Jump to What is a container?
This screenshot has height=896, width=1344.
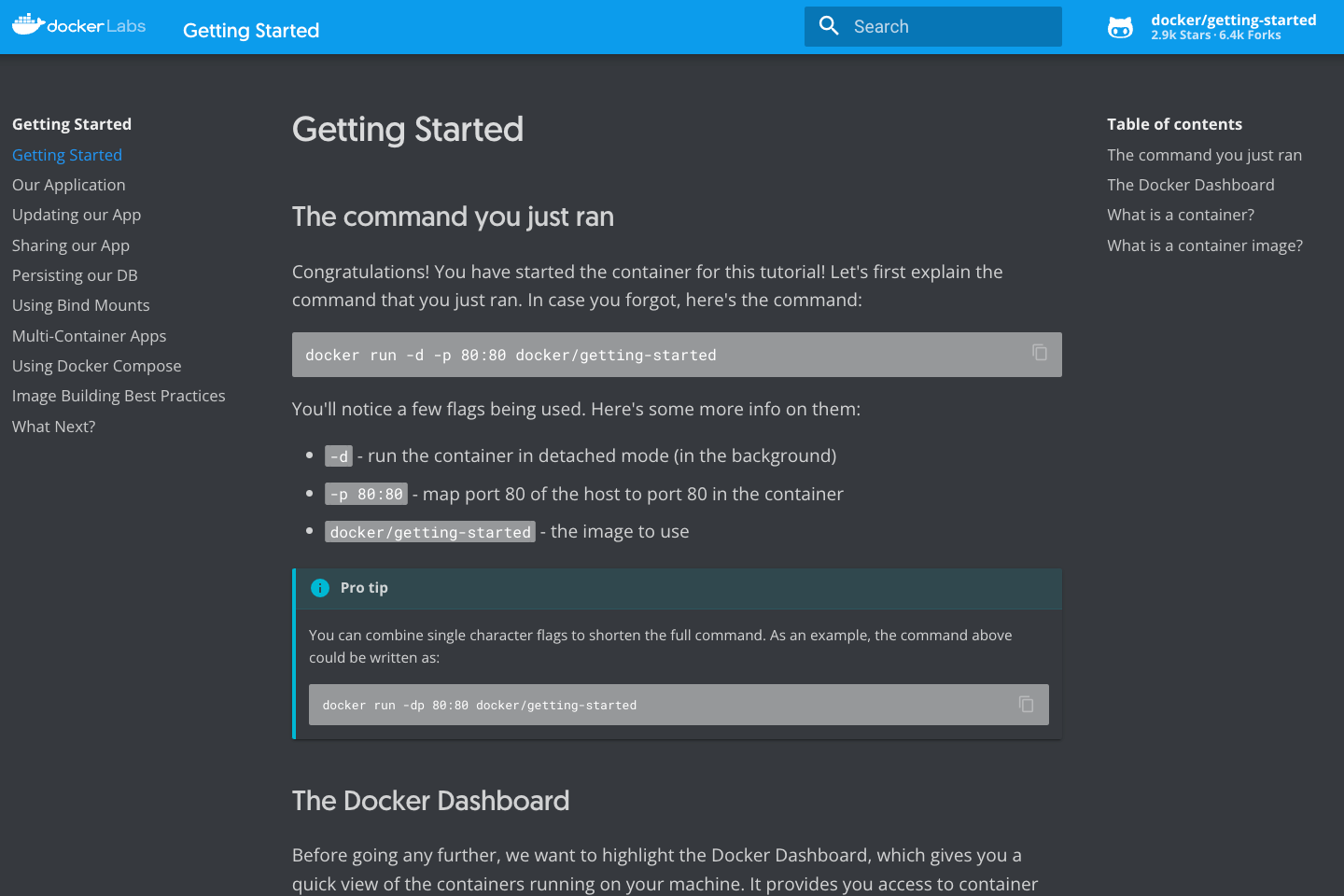click(x=1181, y=215)
